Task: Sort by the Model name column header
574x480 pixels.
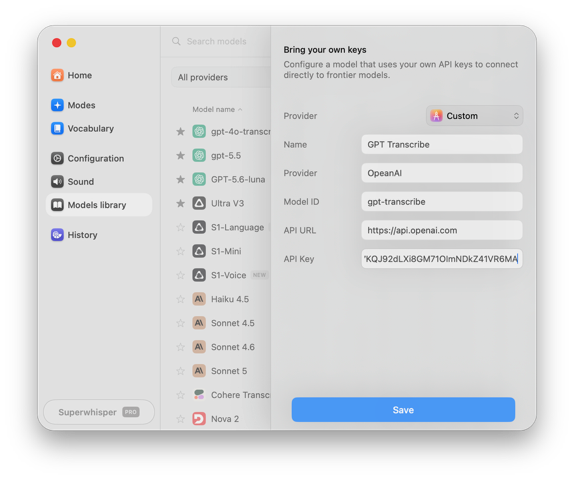Action: point(217,109)
